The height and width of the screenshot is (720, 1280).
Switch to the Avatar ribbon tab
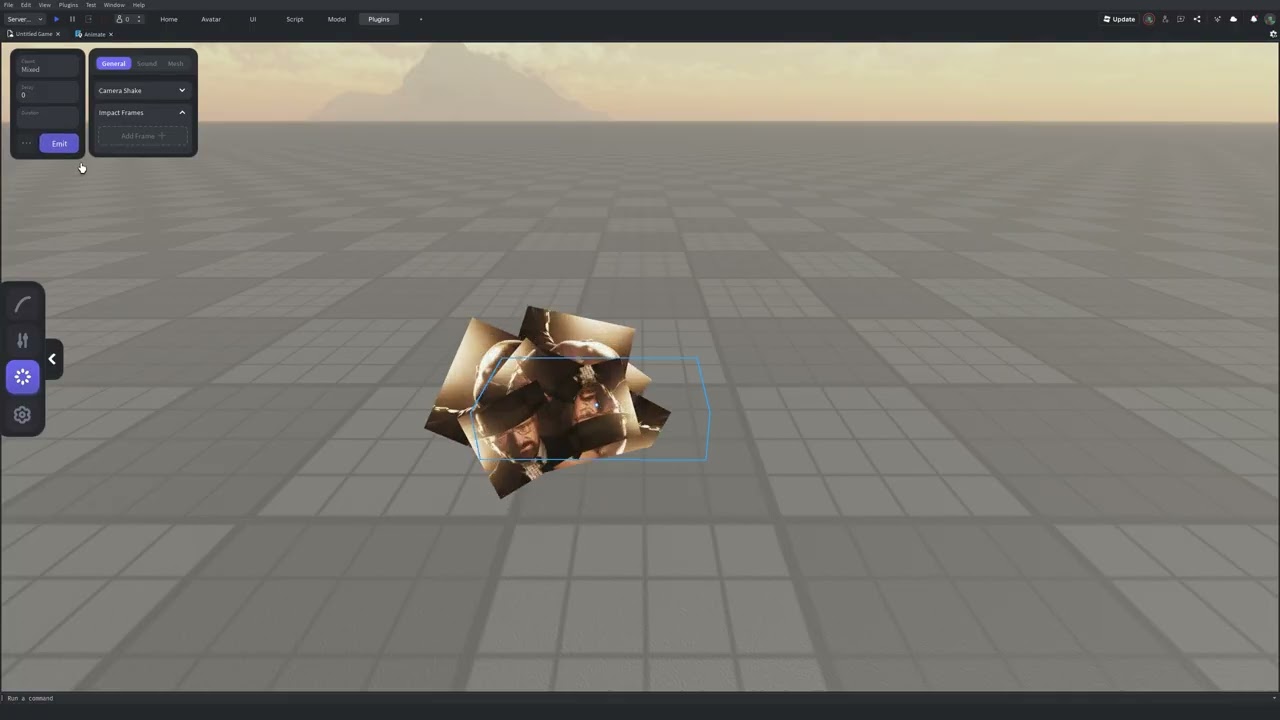(211, 19)
